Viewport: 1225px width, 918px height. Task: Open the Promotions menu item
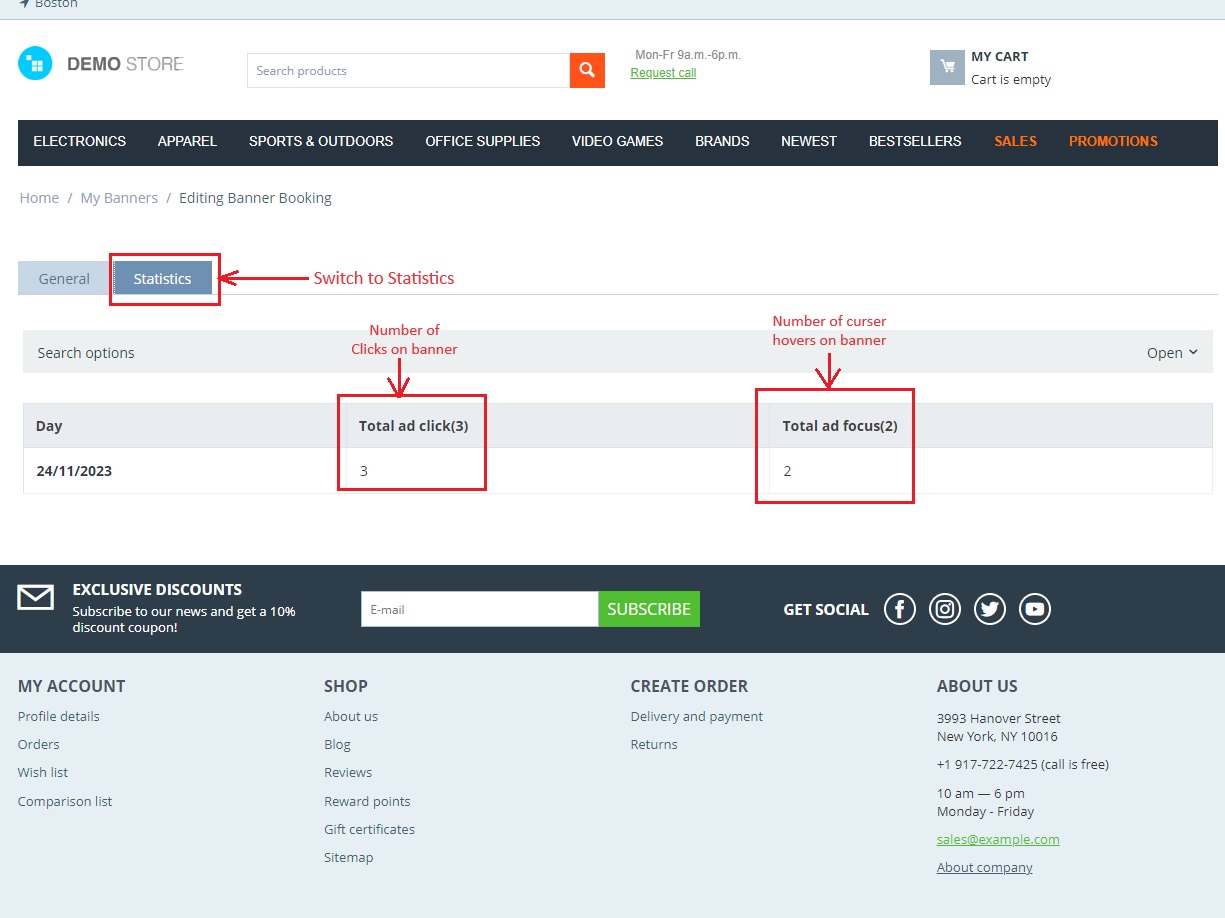[1113, 141]
